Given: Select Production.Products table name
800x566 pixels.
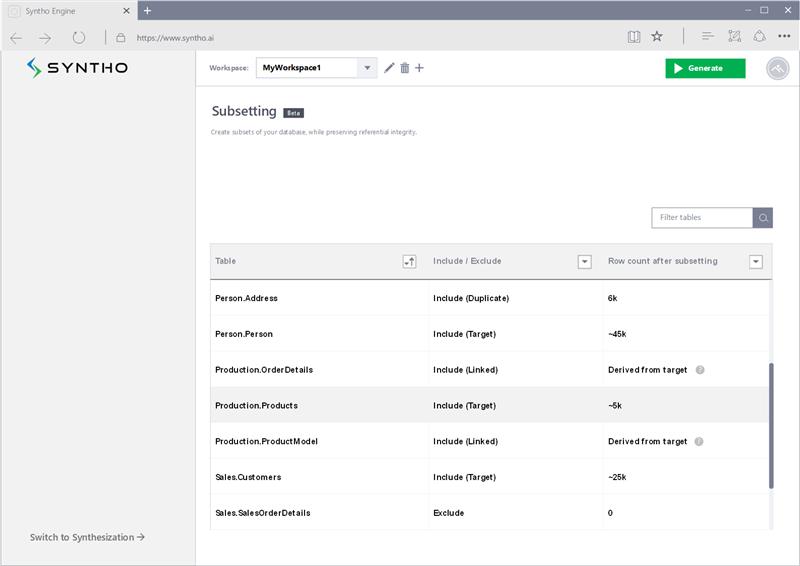Looking at the screenshot, I should (x=256, y=405).
